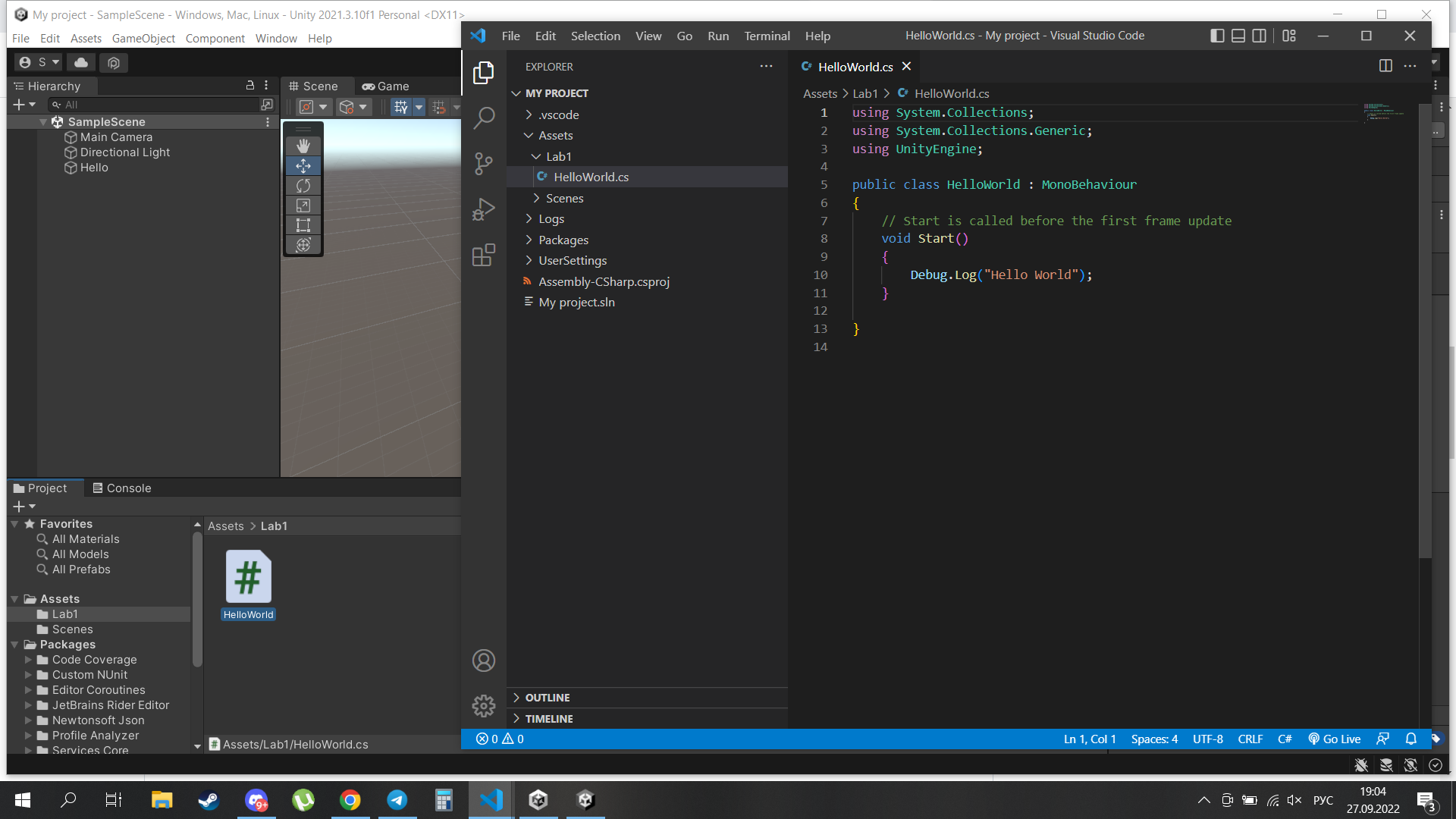1456x819 pixels.
Task: Open VS Code Terminal menu
Action: 767,36
